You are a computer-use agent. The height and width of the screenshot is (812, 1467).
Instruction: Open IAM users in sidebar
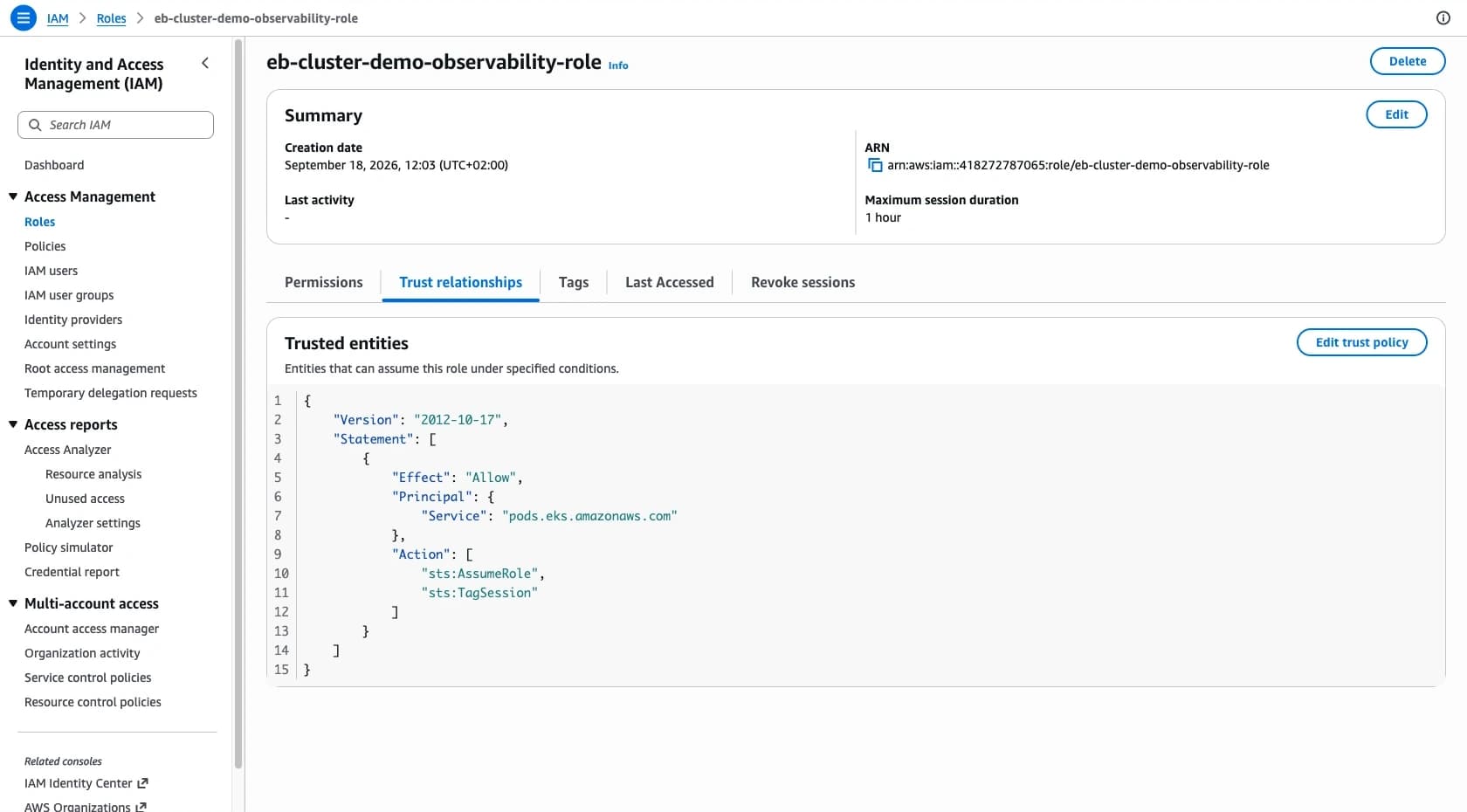[x=51, y=271]
